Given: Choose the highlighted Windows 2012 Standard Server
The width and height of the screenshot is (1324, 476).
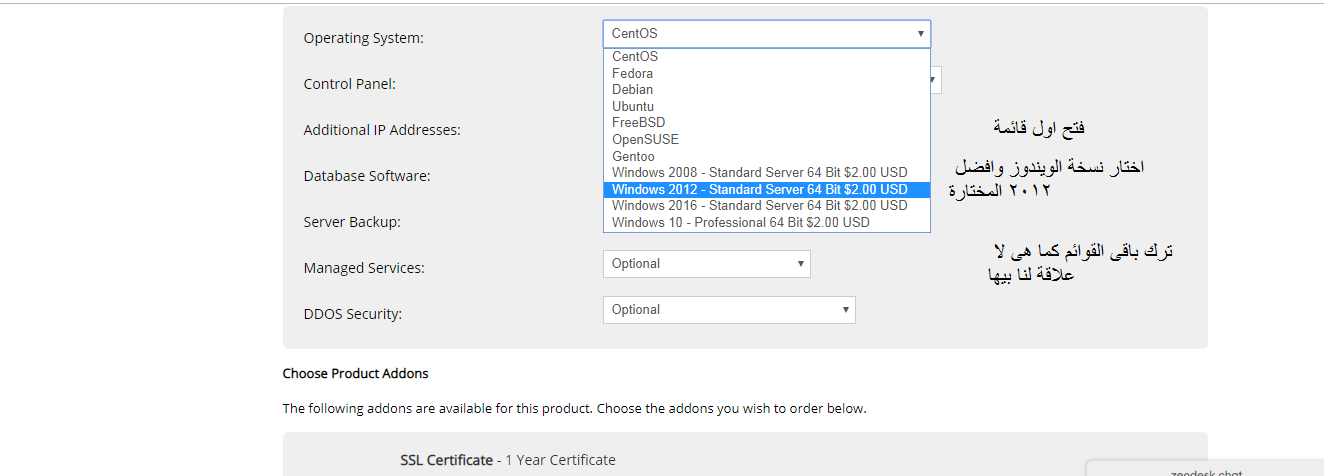Looking at the screenshot, I should [x=759, y=189].
